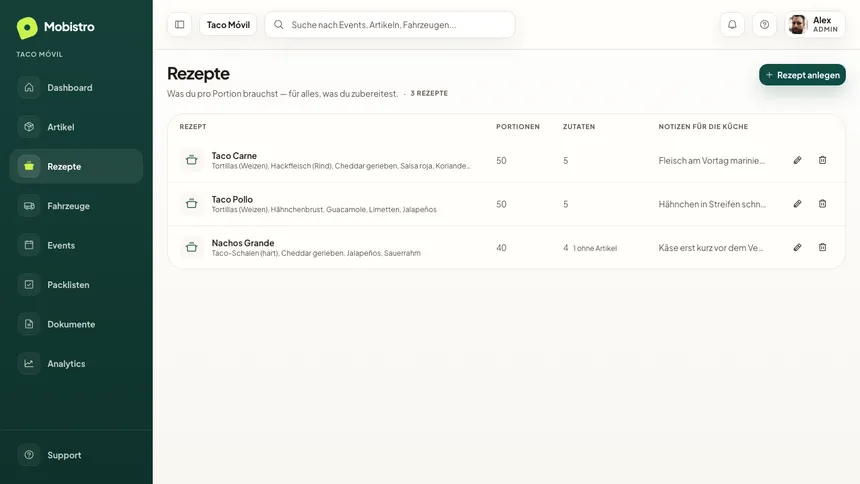Viewport: 860px width, 484px height.
Task: Open notifications bell
Action: click(x=732, y=25)
